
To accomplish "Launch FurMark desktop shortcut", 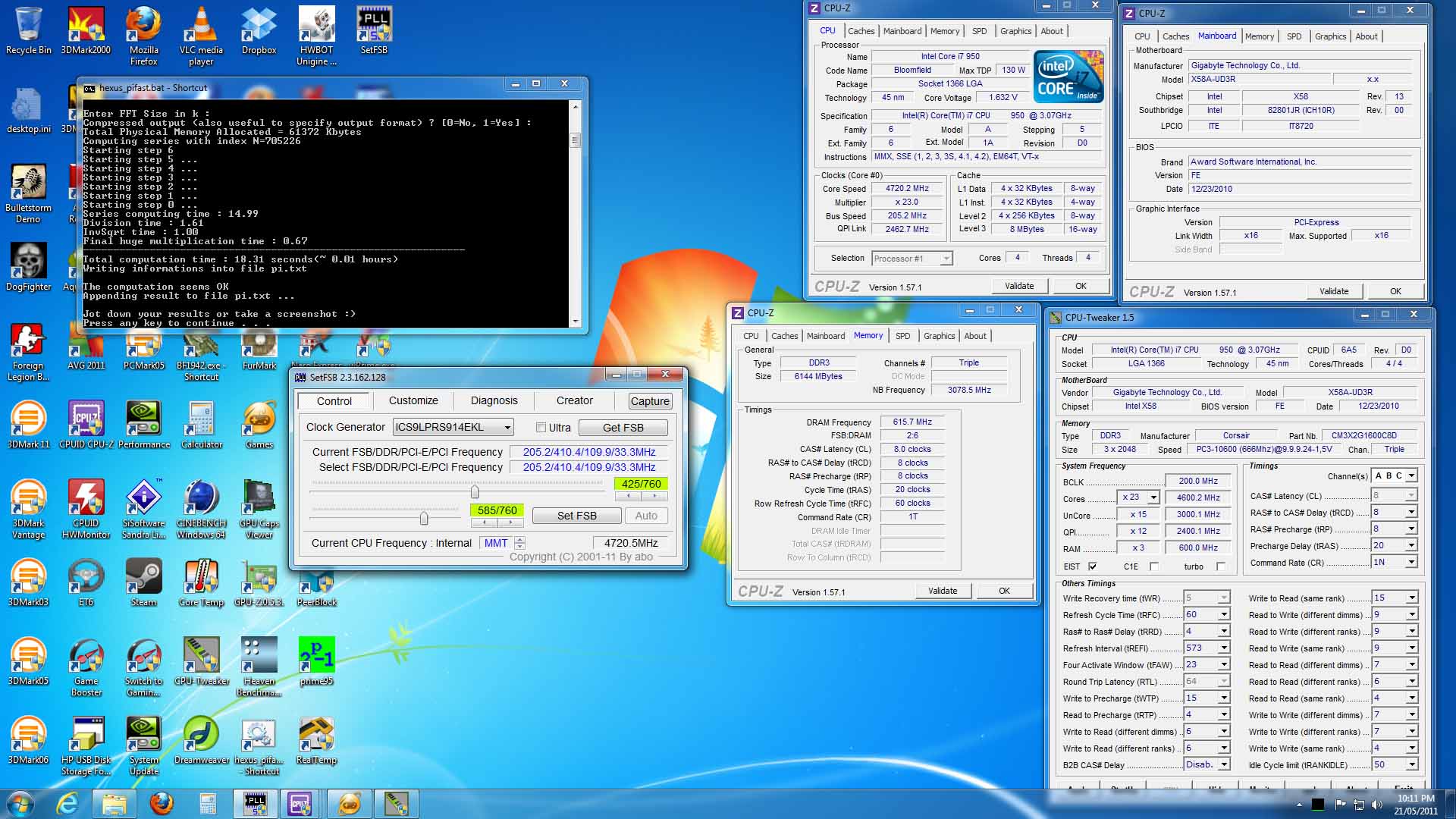I will (259, 352).
